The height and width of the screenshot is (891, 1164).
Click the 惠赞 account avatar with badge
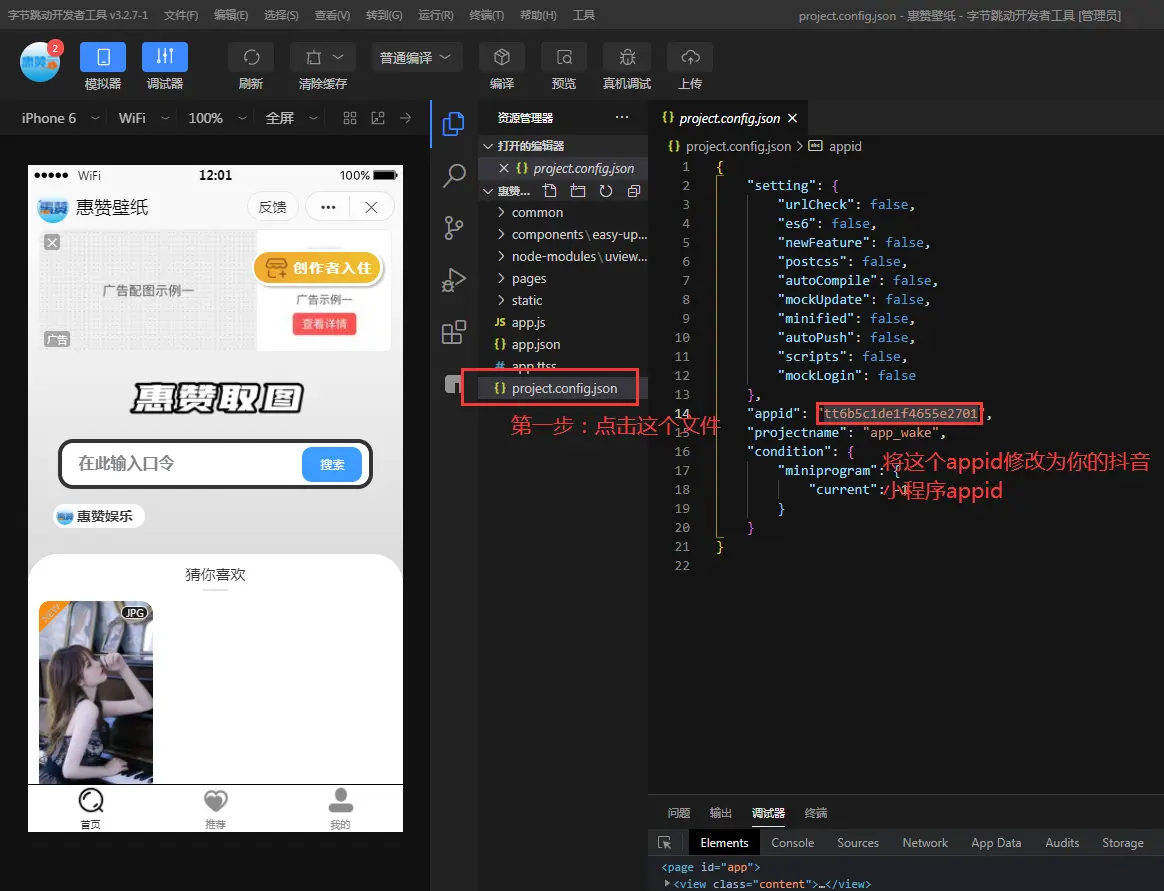[40, 61]
